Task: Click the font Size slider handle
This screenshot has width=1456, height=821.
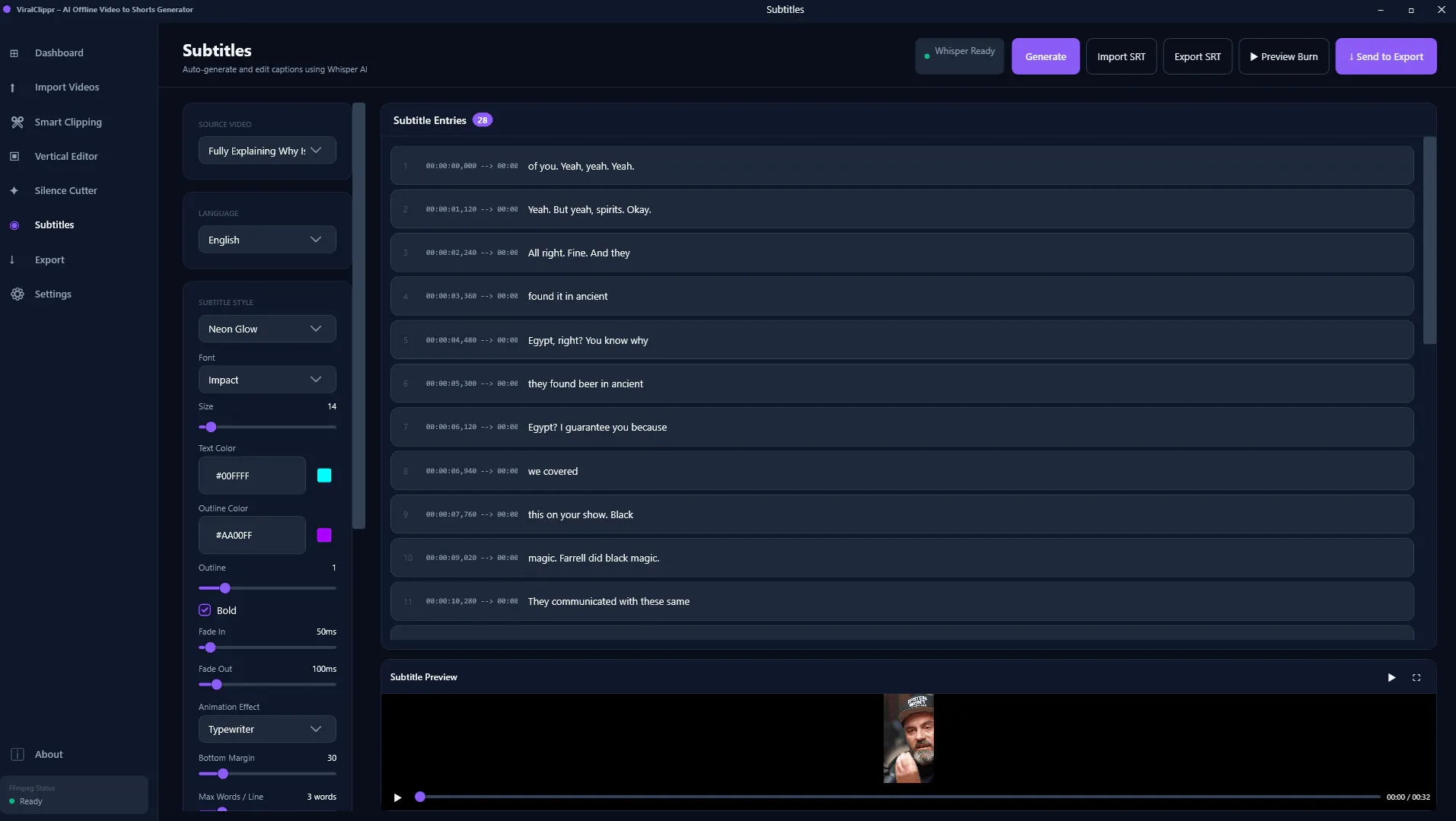Action: point(211,427)
